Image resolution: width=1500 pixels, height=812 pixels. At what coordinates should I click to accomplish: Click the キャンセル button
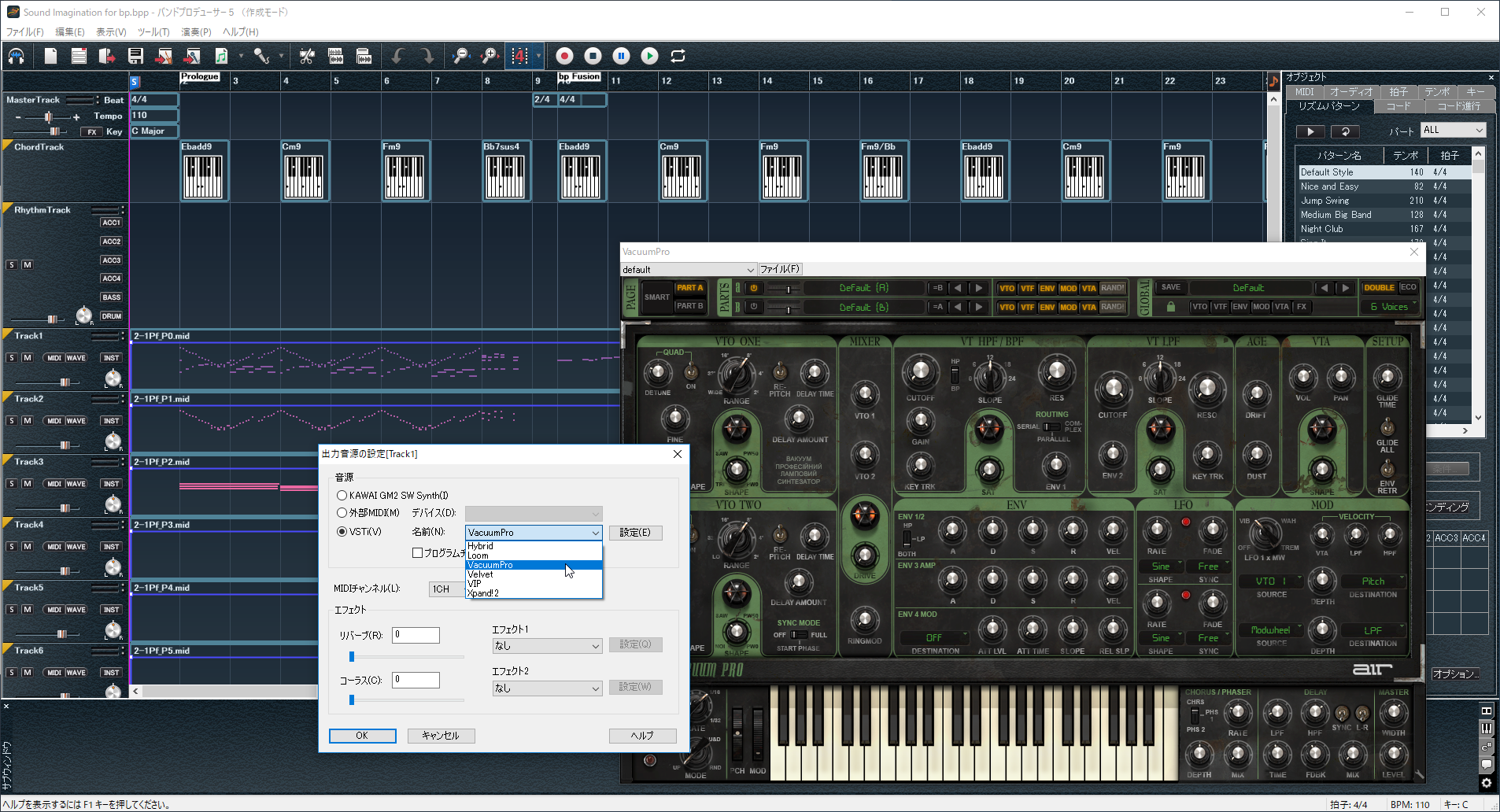coord(441,736)
